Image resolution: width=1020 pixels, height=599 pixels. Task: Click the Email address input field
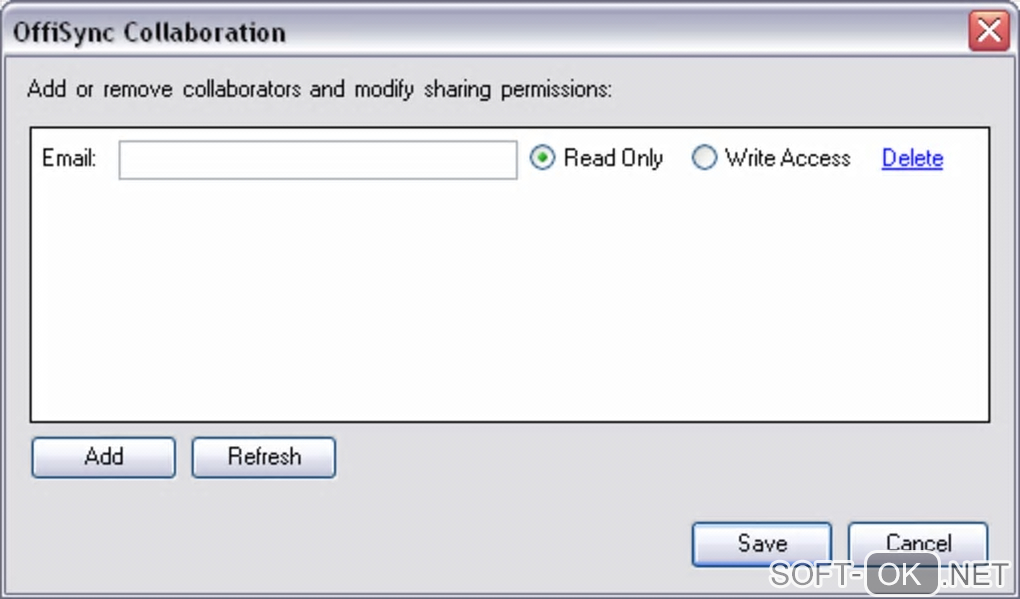click(x=317, y=160)
